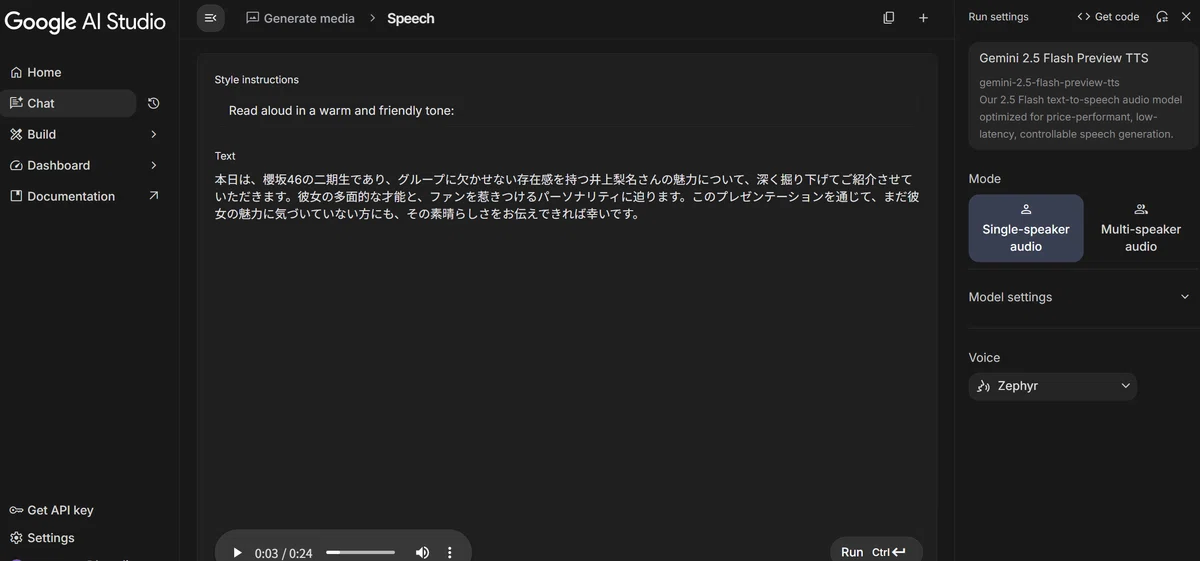Image resolution: width=1200 pixels, height=561 pixels.
Task: Expand the Model settings section
Action: (x=1080, y=297)
